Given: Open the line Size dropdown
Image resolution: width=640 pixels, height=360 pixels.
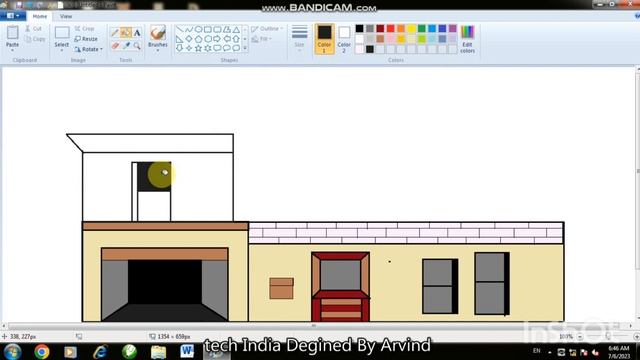Looking at the screenshot, I should (x=299, y=38).
